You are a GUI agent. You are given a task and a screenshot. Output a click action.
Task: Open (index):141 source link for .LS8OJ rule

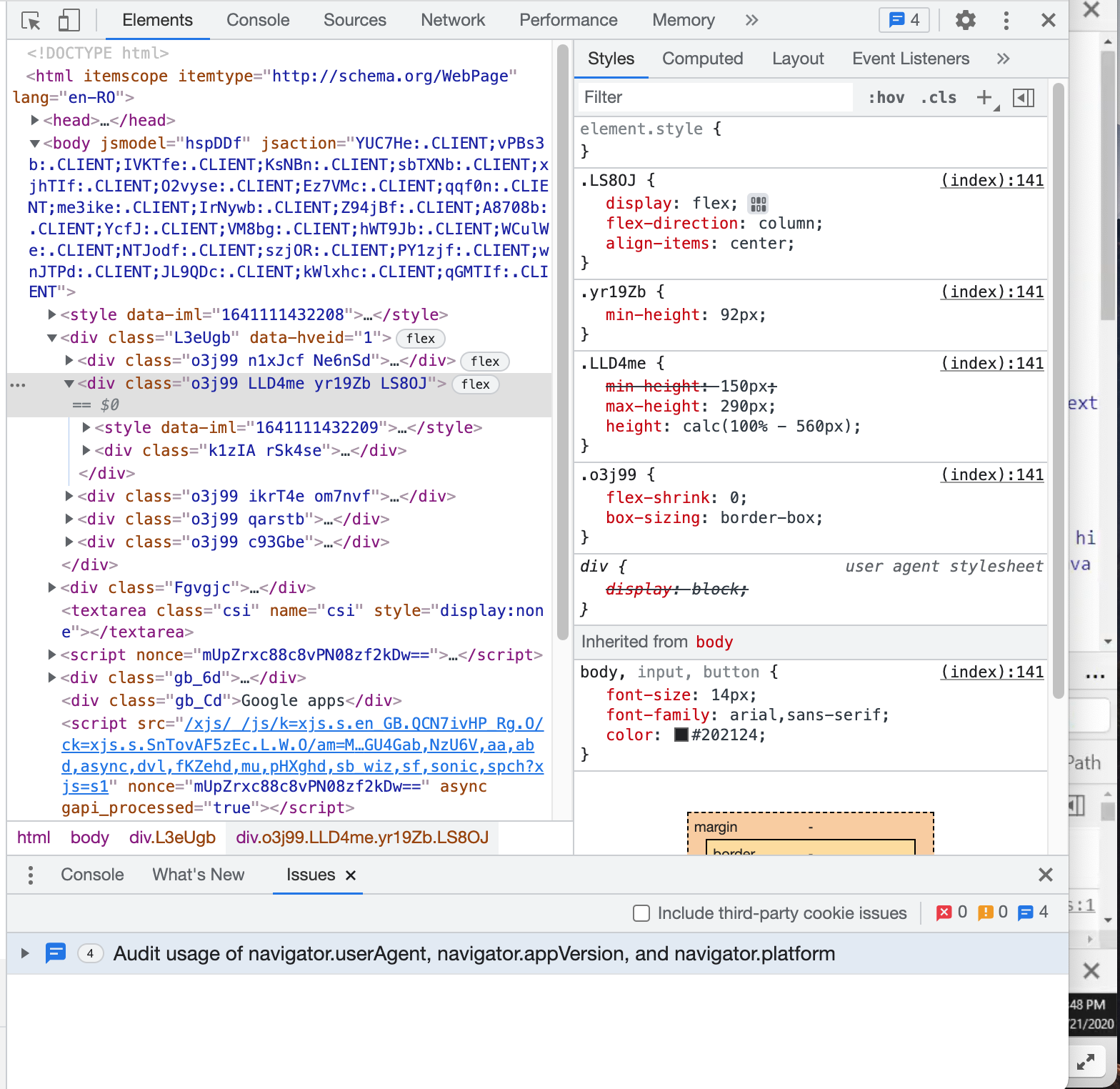tap(992, 180)
